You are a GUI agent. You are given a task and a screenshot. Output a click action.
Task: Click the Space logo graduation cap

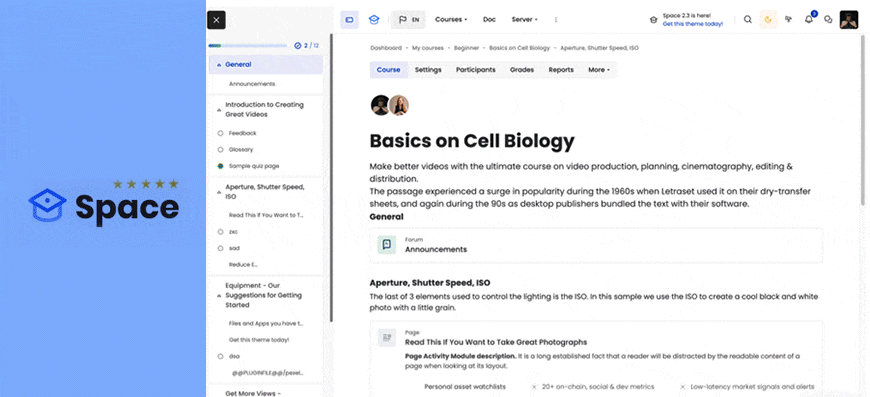(48, 206)
